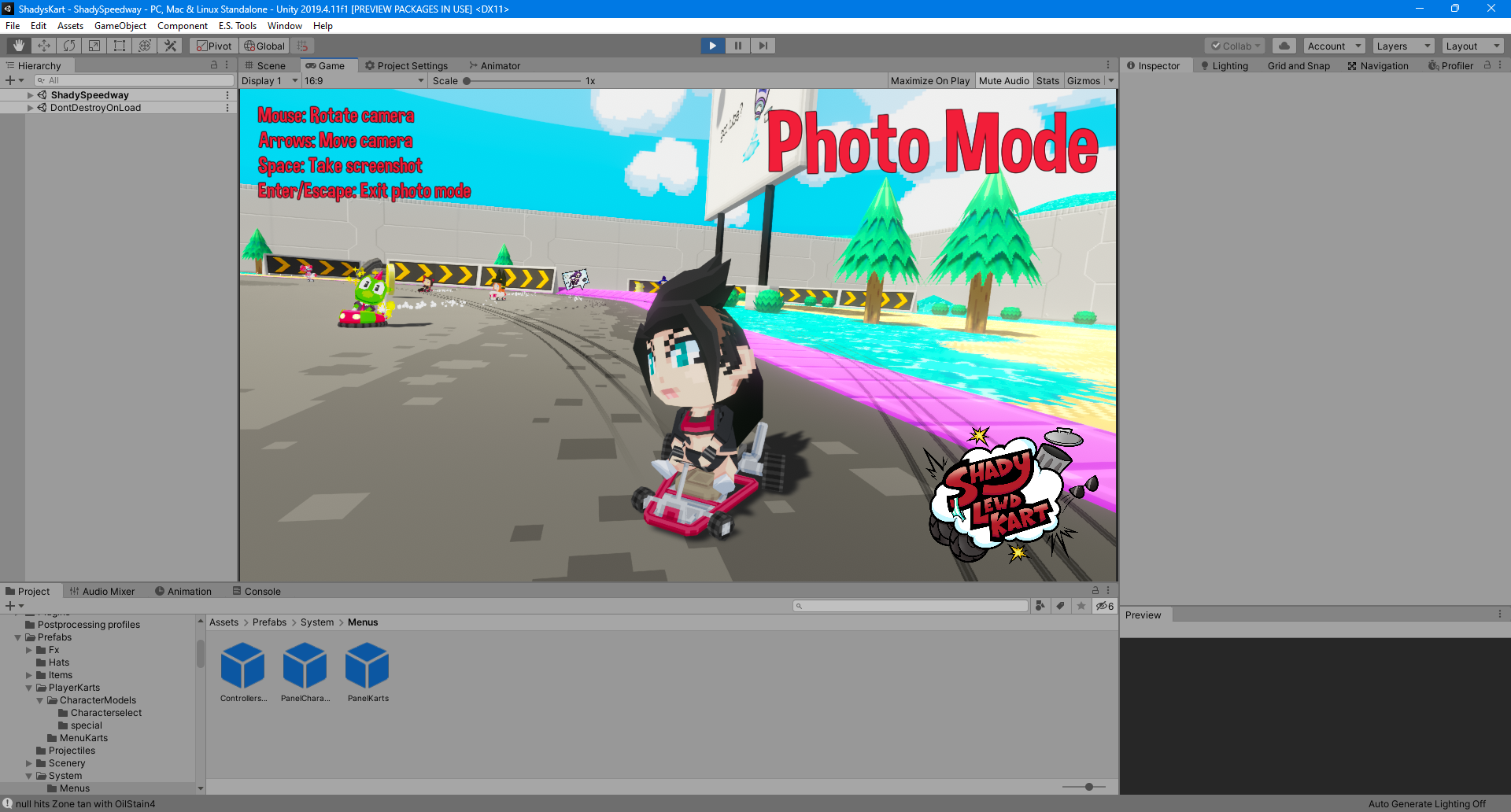Toggle grid snapping icon in toolbar

(x=303, y=46)
